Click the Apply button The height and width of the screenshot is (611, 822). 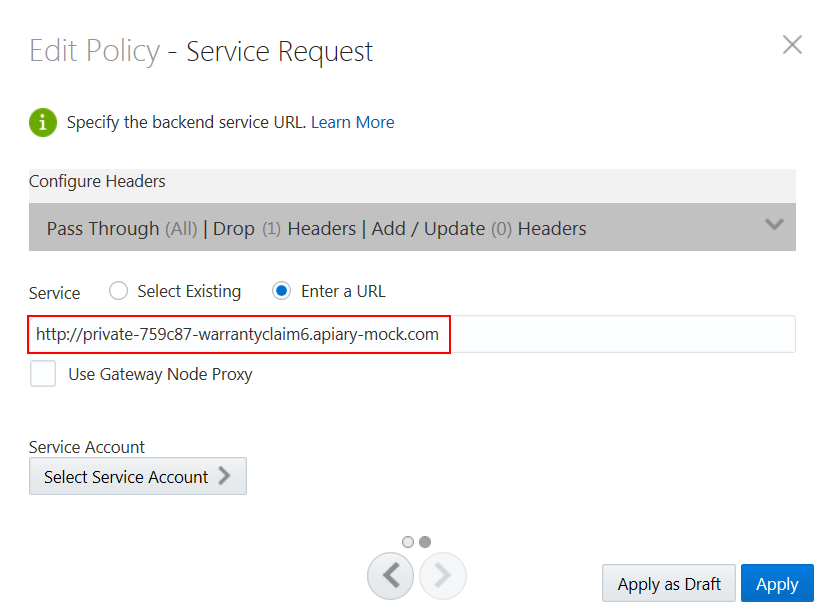click(x=777, y=583)
